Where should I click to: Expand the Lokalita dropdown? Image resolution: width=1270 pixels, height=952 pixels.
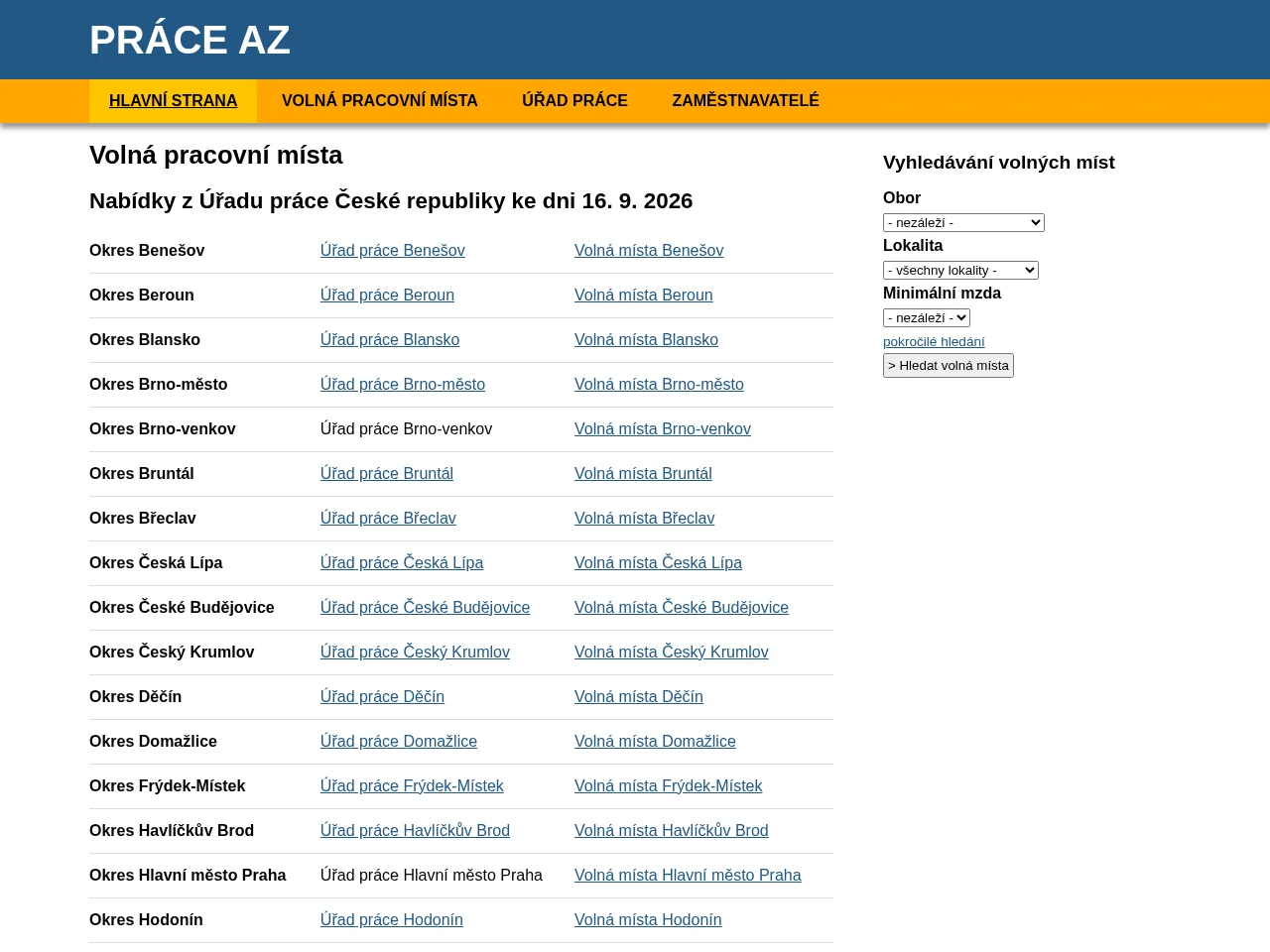960,271
